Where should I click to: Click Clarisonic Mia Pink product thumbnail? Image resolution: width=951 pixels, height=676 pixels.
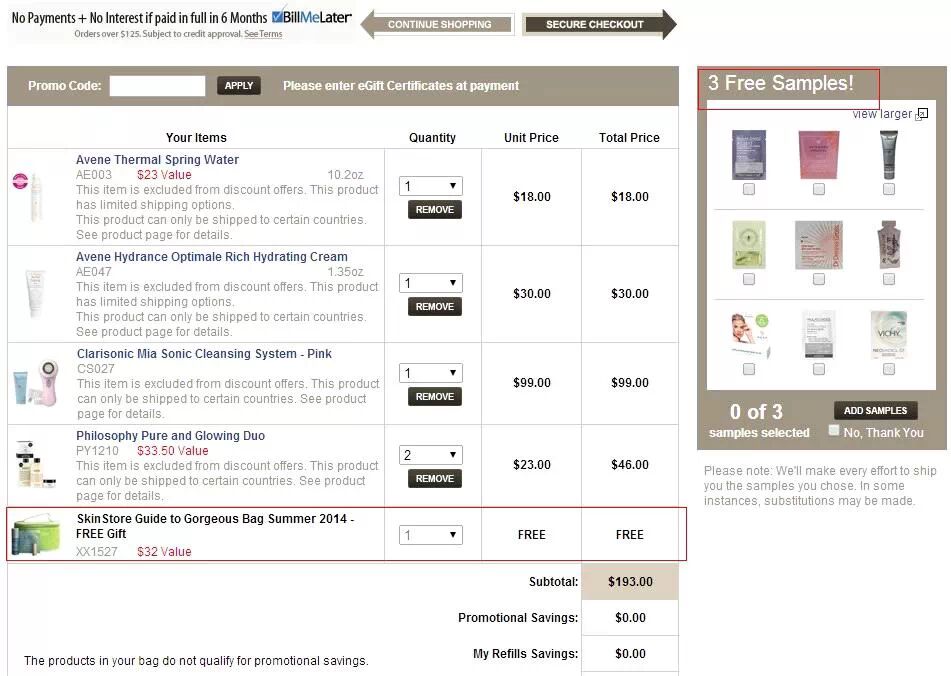pos(35,382)
